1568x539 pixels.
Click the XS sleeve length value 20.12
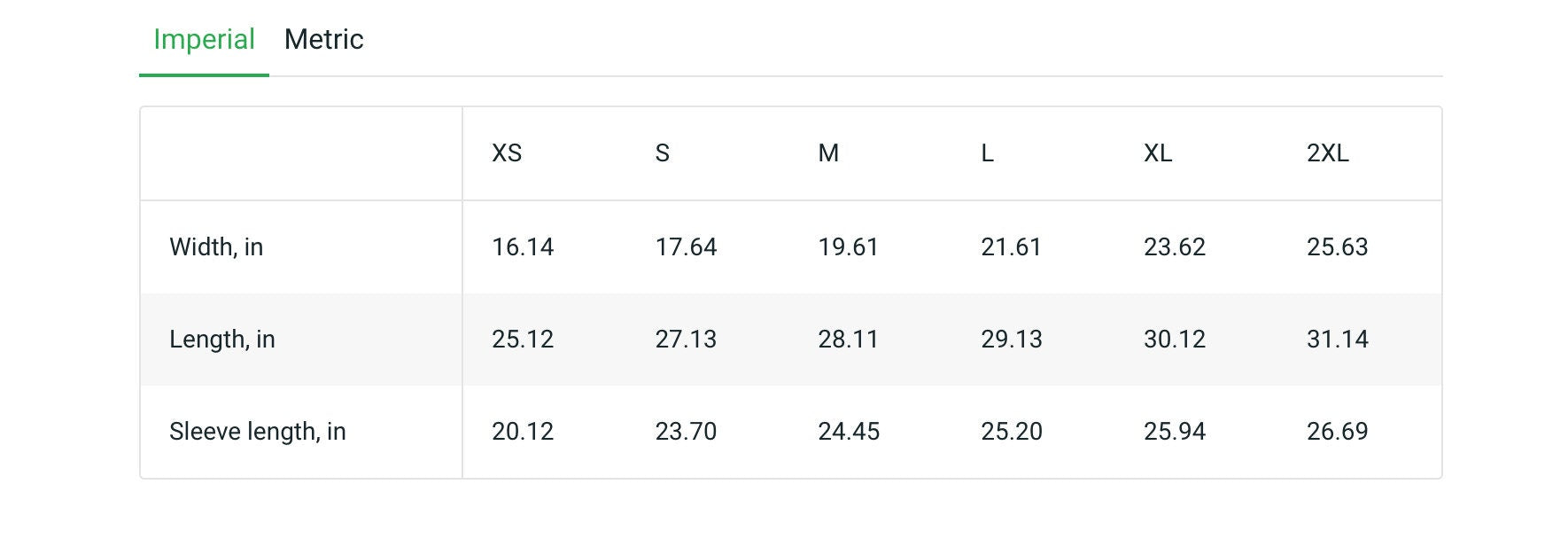tap(523, 432)
